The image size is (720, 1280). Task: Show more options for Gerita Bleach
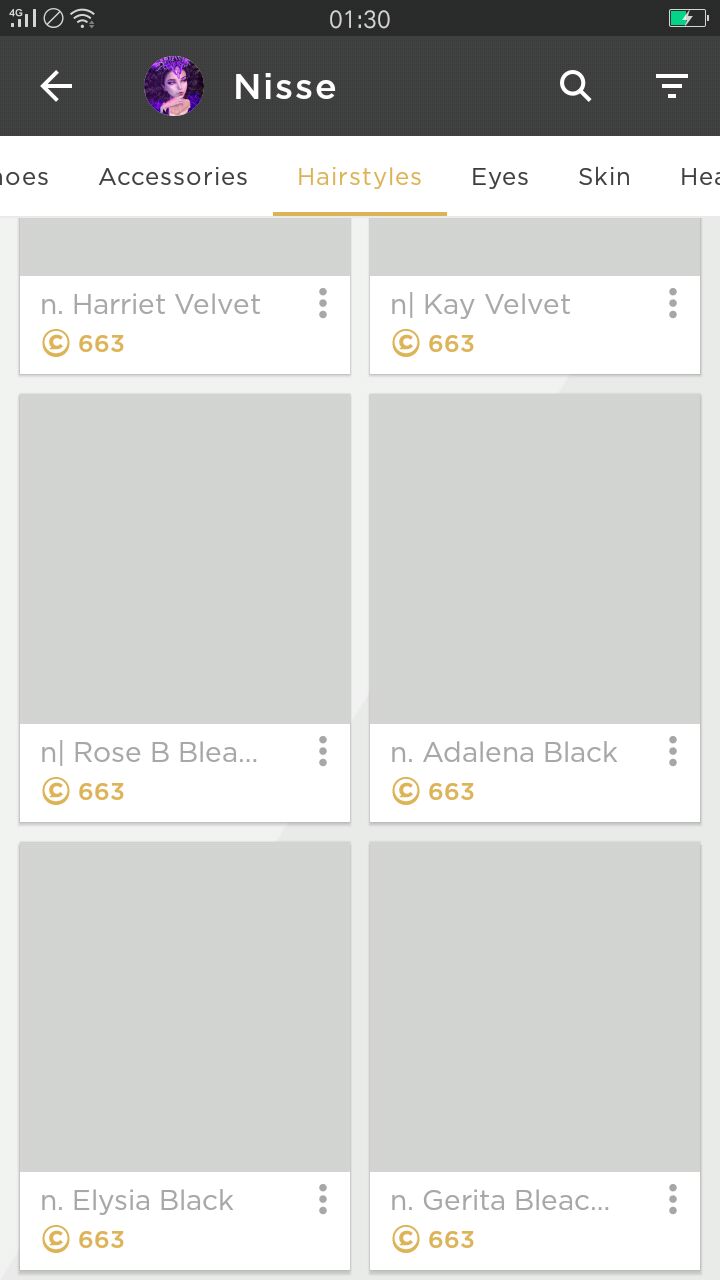pyautogui.click(x=672, y=1199)
